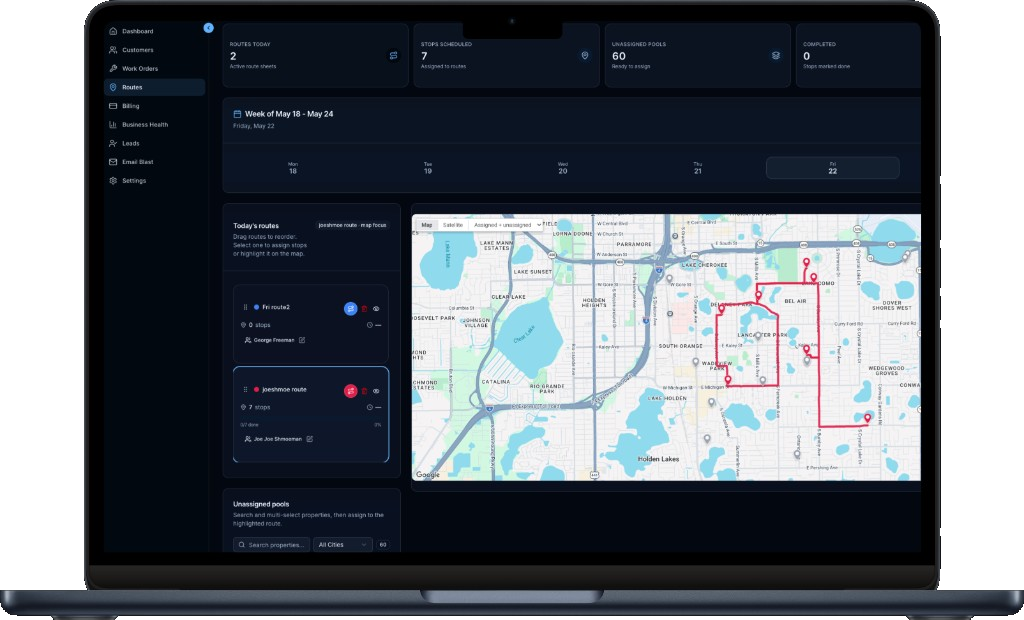Click the Email Blast envelope icon

tap(113, 161)
